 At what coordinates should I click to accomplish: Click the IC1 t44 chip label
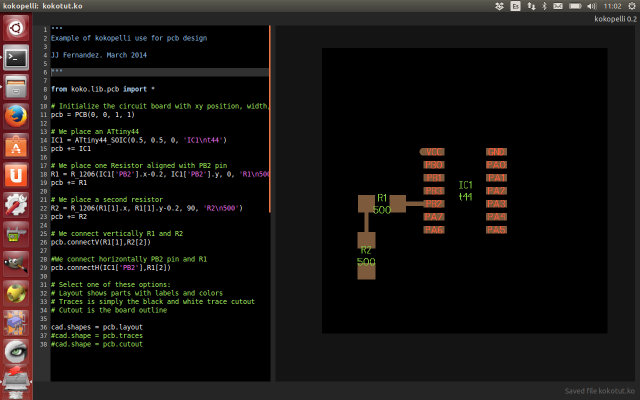coord(465,191)
